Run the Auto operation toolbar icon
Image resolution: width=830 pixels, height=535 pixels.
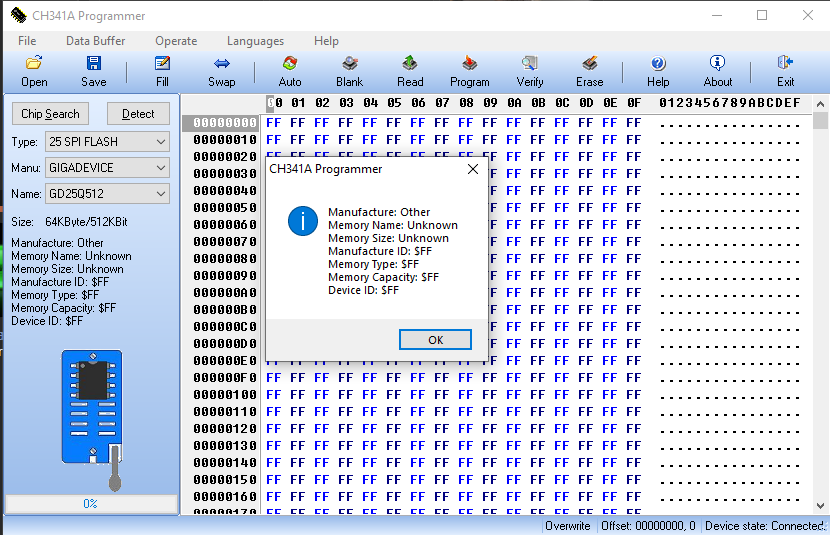[290, 64]
